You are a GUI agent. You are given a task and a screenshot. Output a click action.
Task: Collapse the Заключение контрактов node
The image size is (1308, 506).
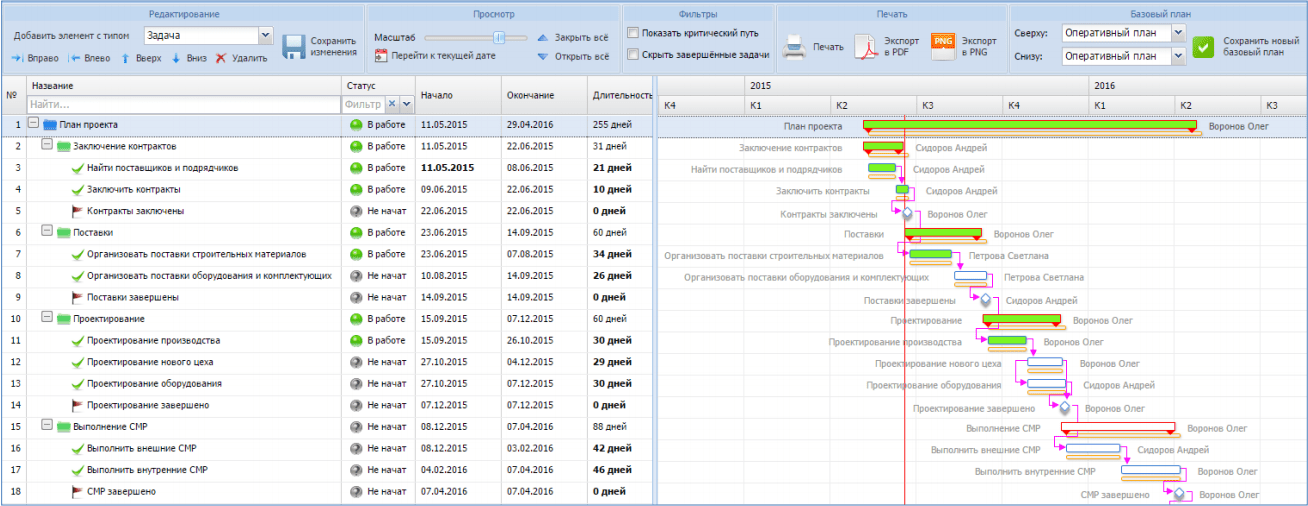point(47,145)
